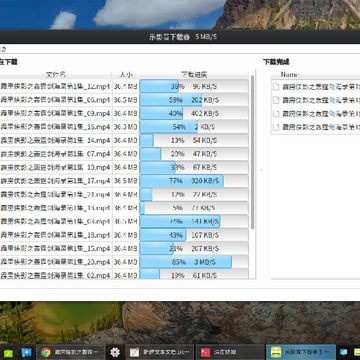Select the file name ending _14.mp4
Screen dimensions: 360x360
click(55, 140)
